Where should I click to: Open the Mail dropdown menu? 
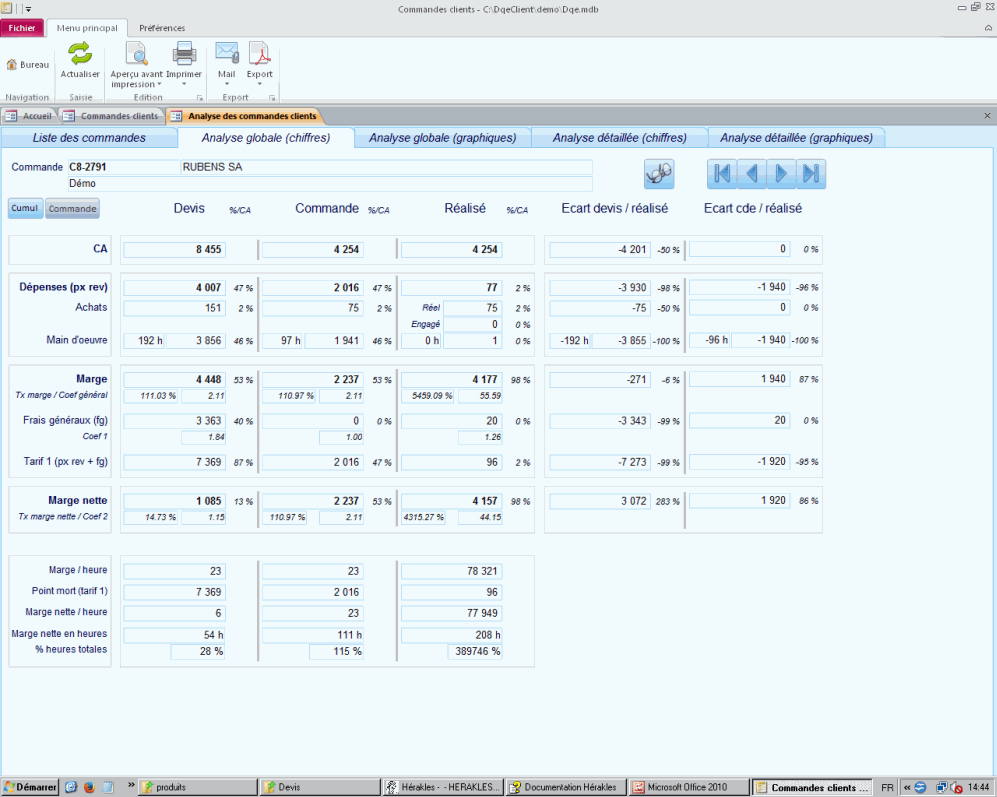tap(225, 85)
